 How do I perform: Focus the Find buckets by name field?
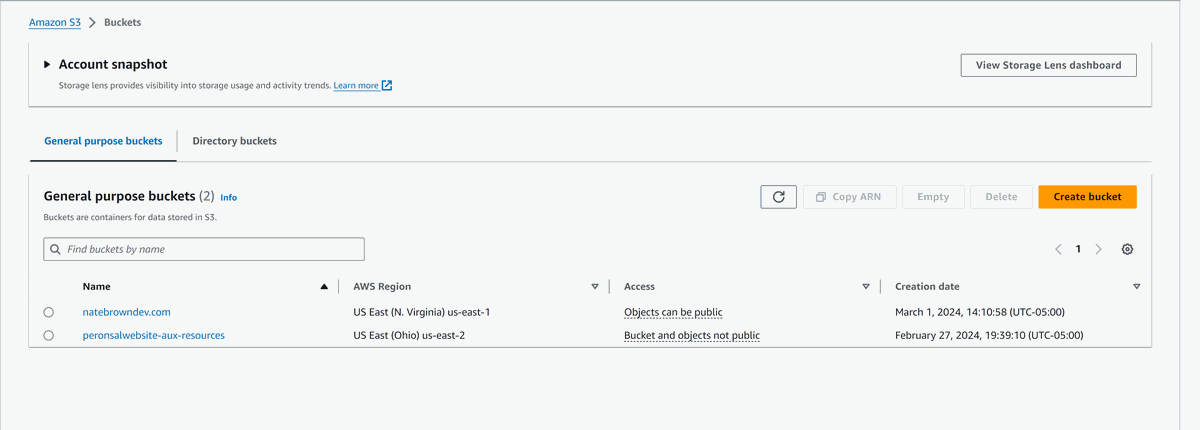(x=204, y=249)
